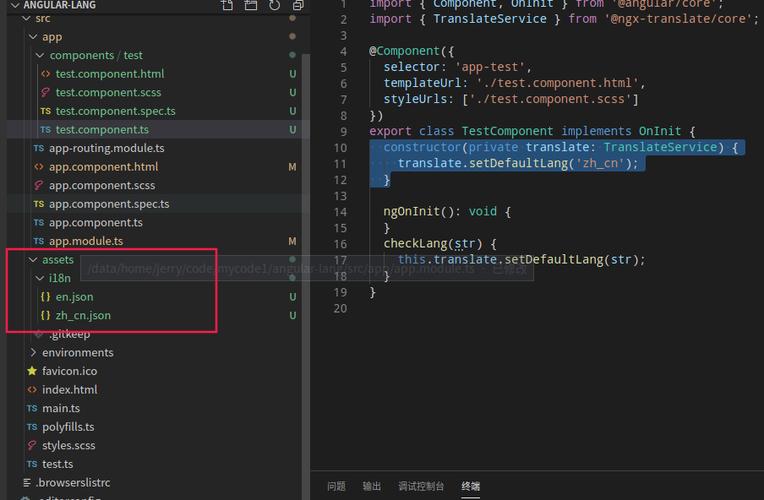Click the U status badge of en.json
The image size is (764, 500).
[x=292, y=297]
